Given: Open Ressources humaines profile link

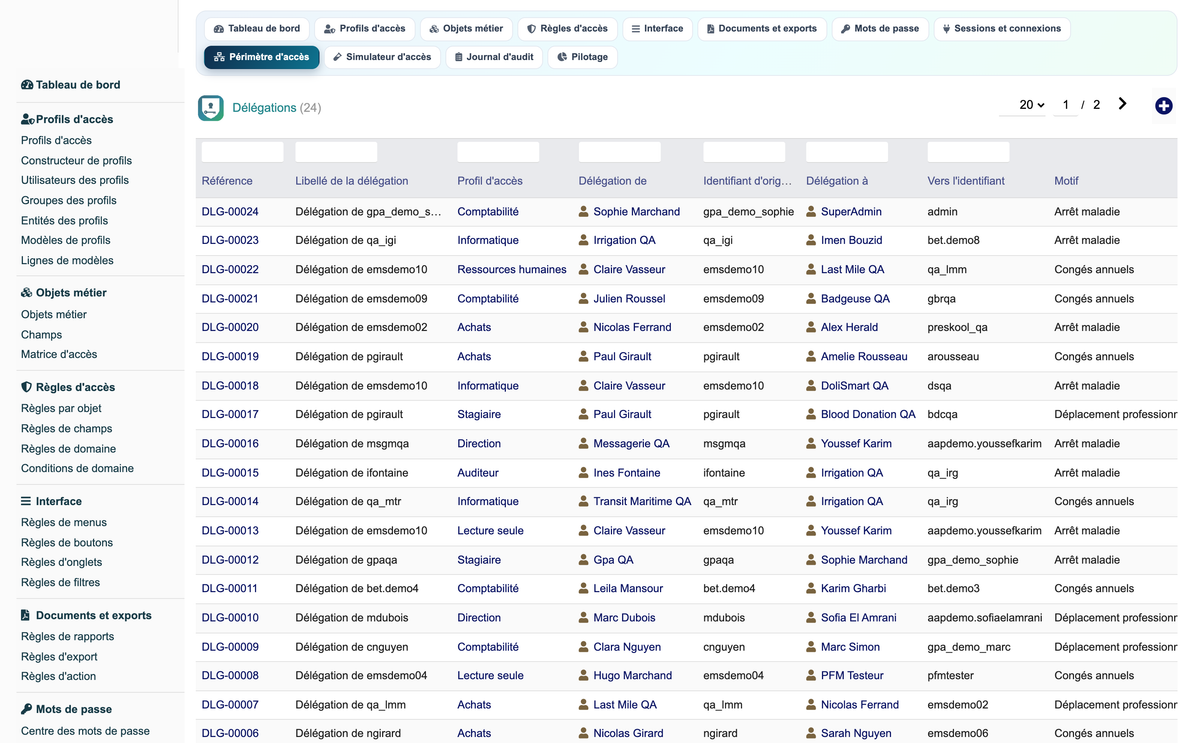Looking at the screenshot, I should point(512,270).
